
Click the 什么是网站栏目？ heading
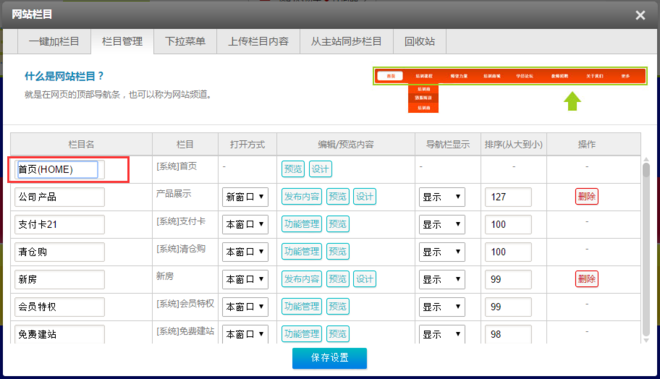(x=64, y=76)
